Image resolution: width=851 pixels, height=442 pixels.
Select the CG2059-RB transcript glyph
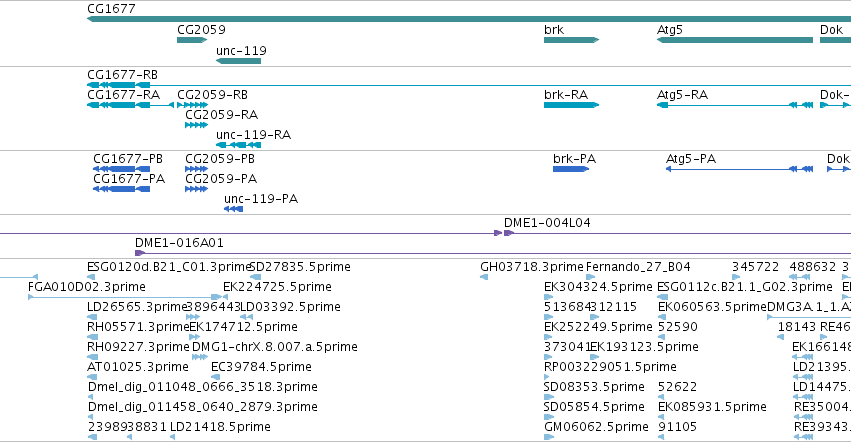(192, 105)
